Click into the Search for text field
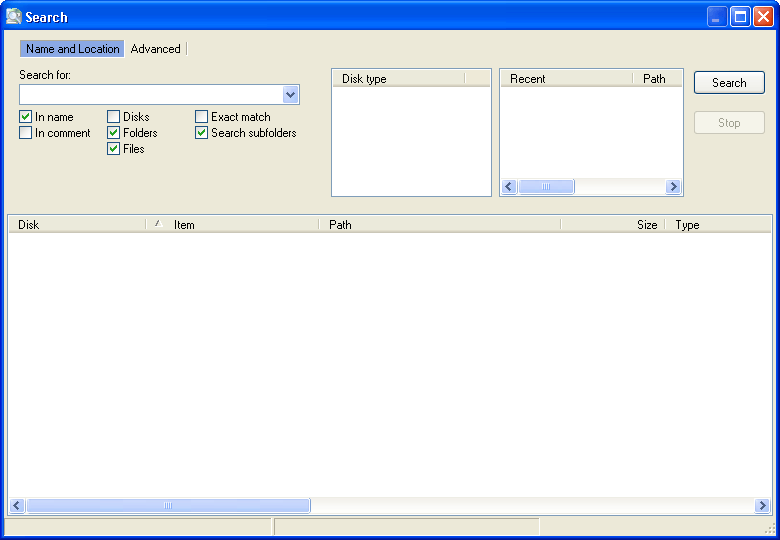The width and height of the screenshot is (780, 540). point(151,94)
